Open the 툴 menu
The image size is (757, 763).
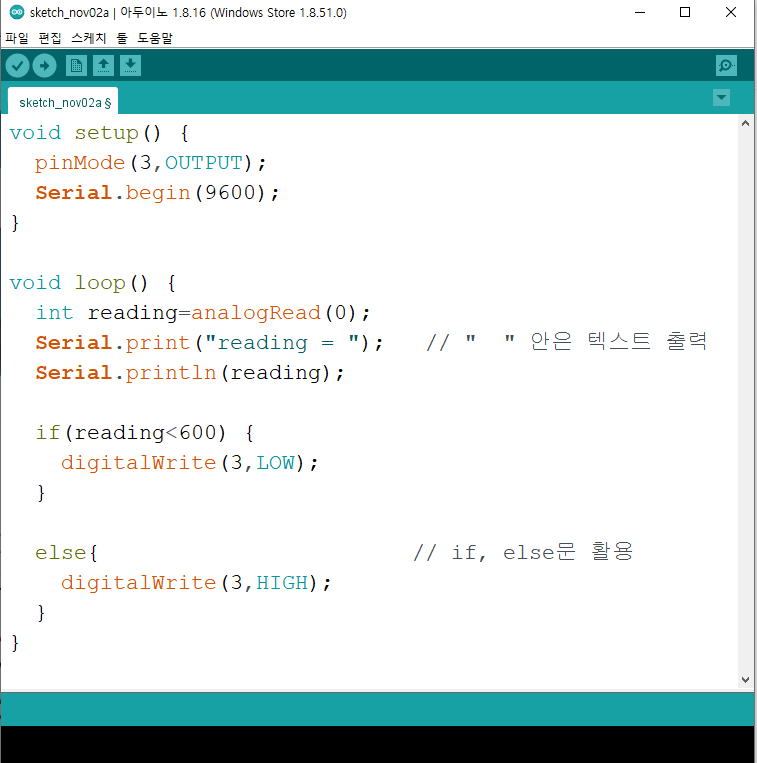[x=122, y=38]
